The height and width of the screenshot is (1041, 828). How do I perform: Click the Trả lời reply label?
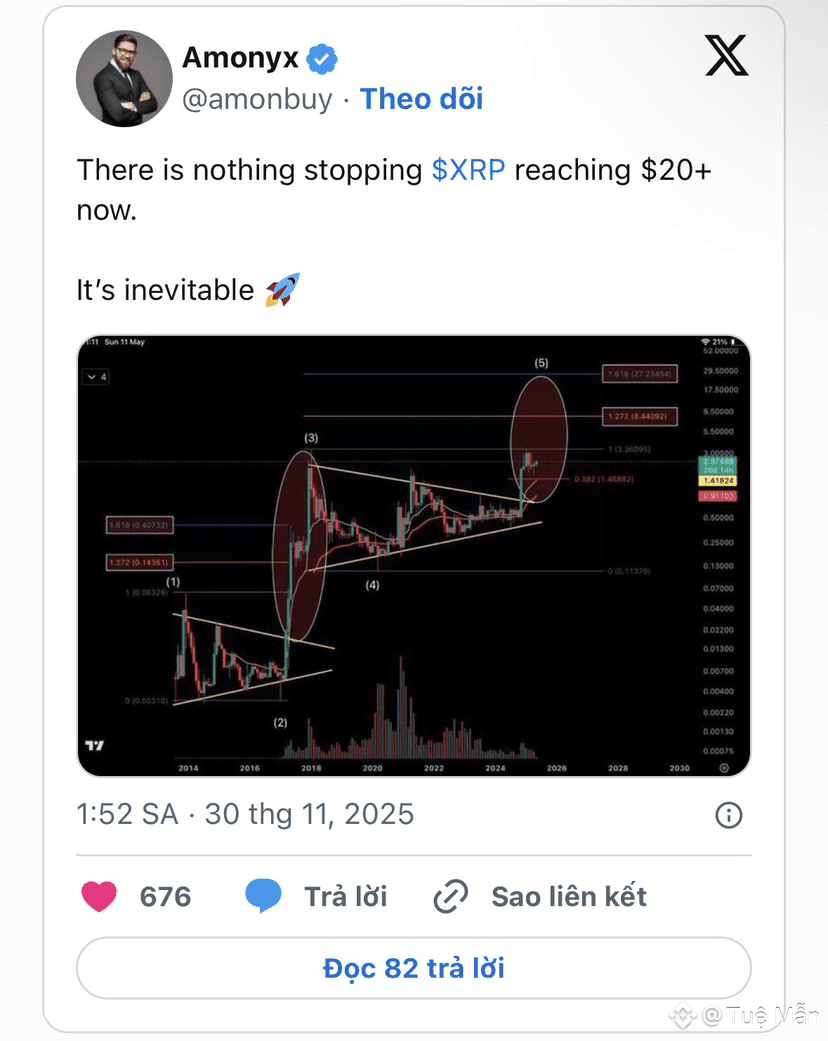click(345, 896)
